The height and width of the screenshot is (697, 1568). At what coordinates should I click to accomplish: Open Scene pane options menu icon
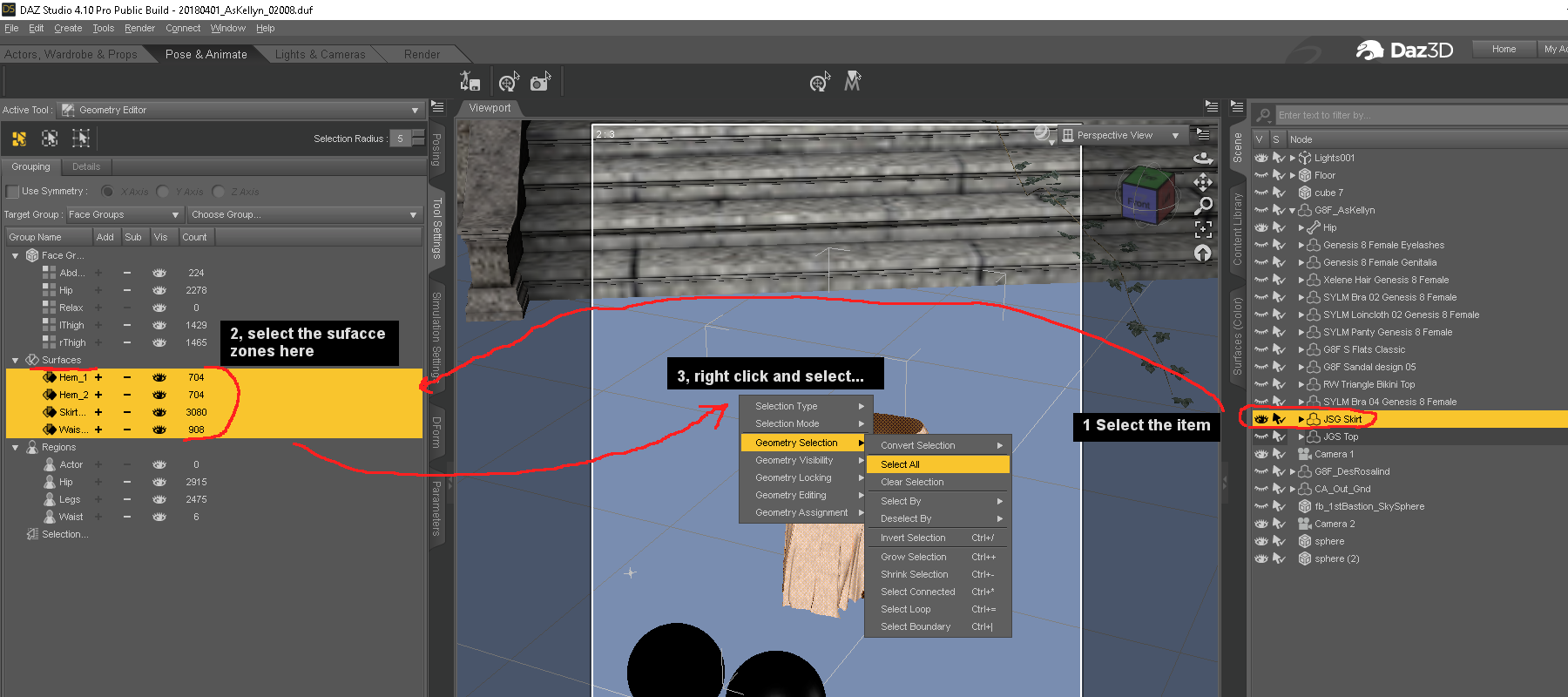coord(1236,106)
